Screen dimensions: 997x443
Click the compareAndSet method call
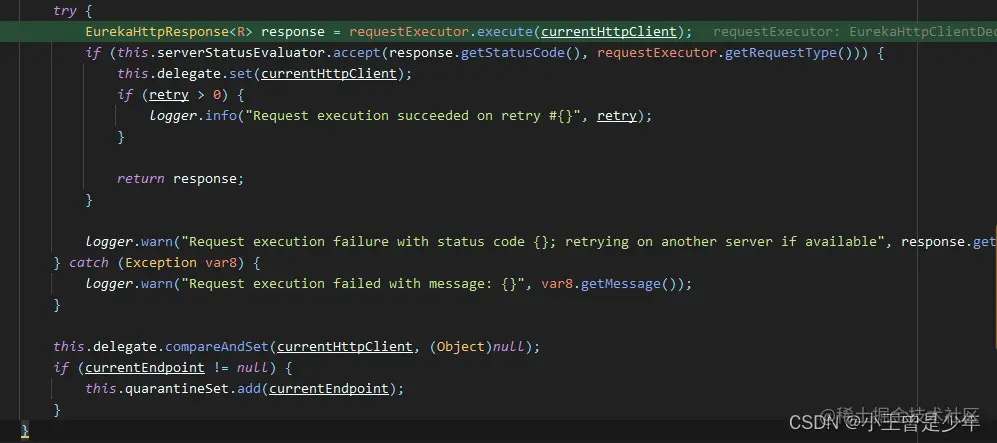216,346
